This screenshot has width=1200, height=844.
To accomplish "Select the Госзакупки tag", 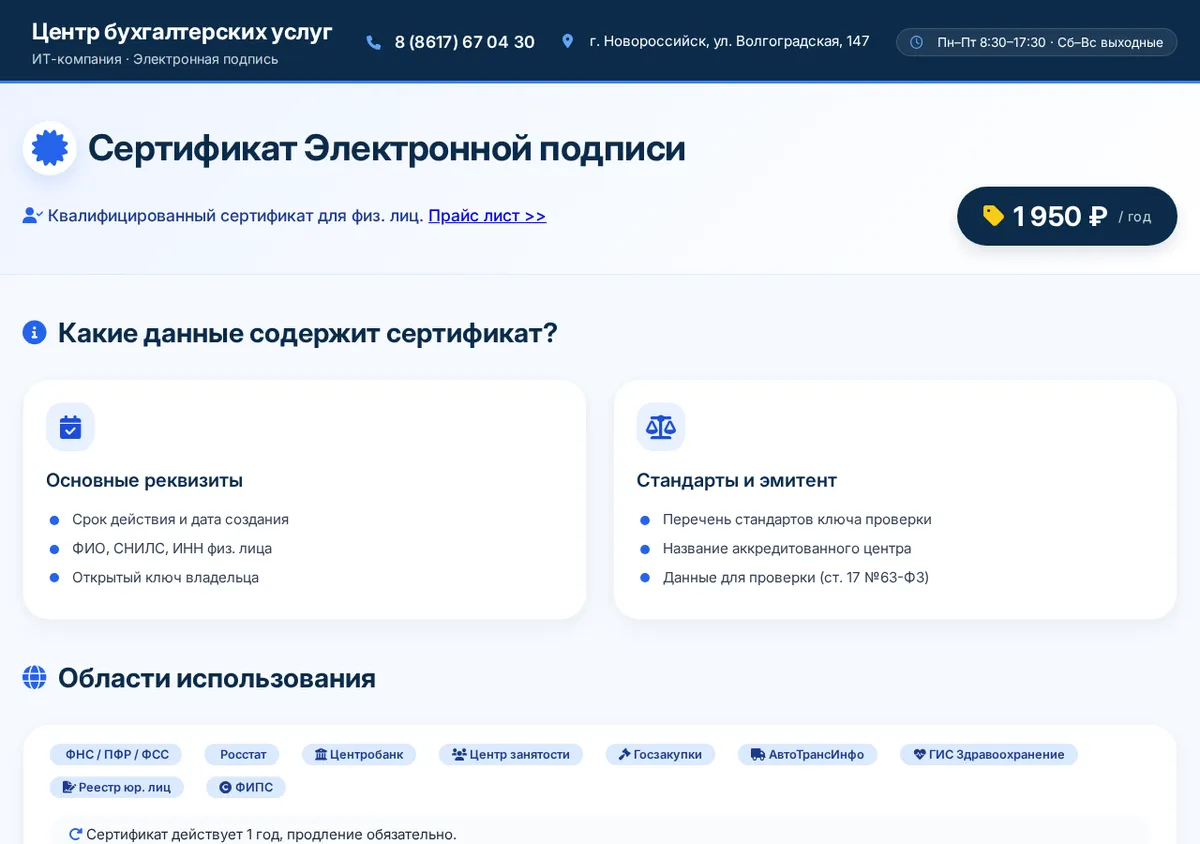I will tap(660, 754).
